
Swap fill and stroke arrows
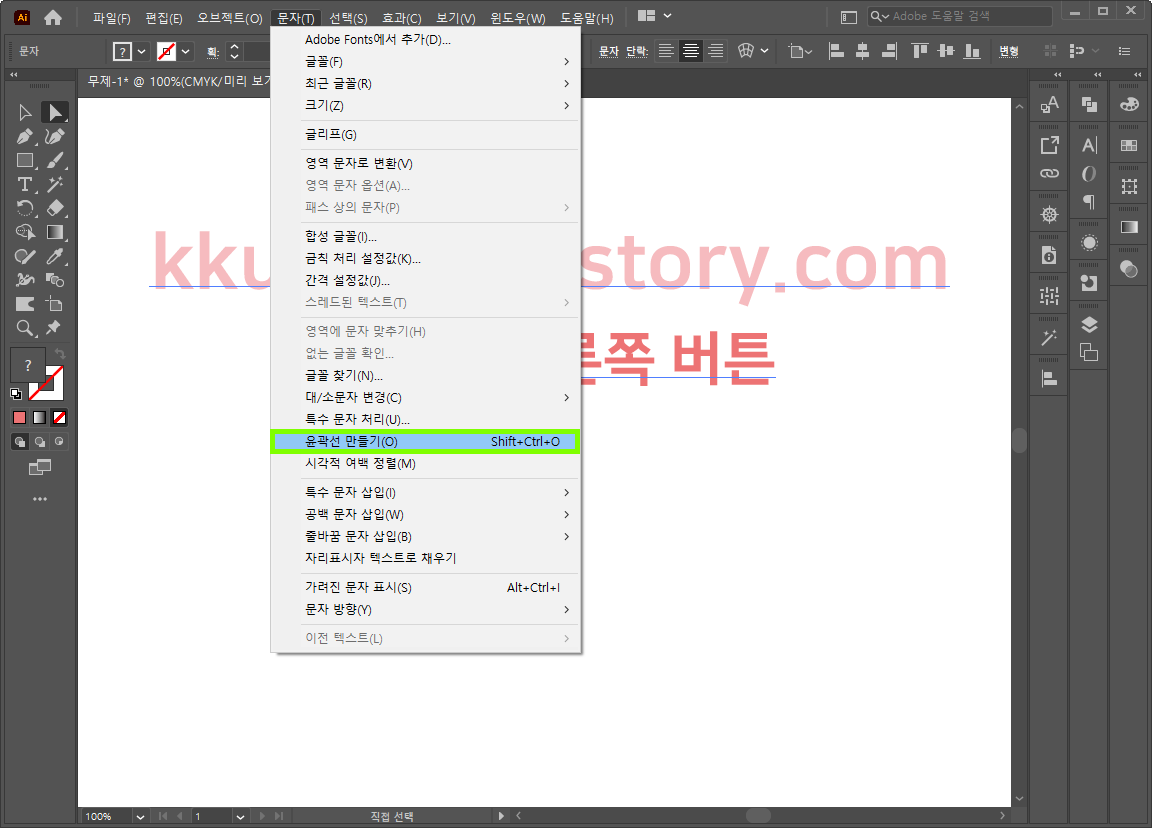60,354
